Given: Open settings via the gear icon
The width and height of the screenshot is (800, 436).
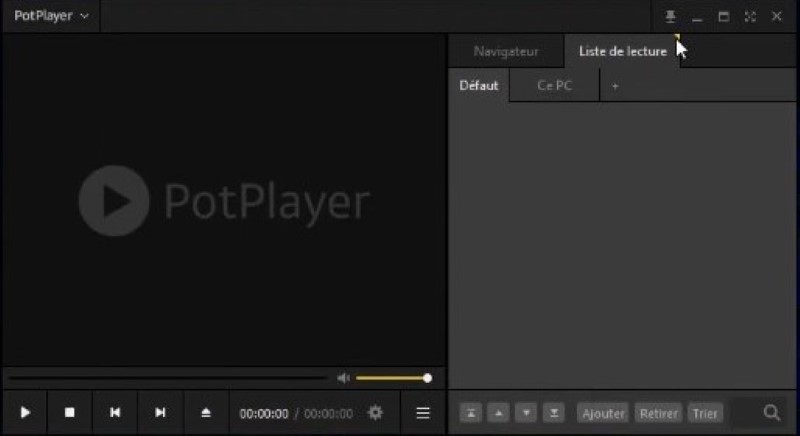Looking at the screenshot, I should tap(376, 412).
